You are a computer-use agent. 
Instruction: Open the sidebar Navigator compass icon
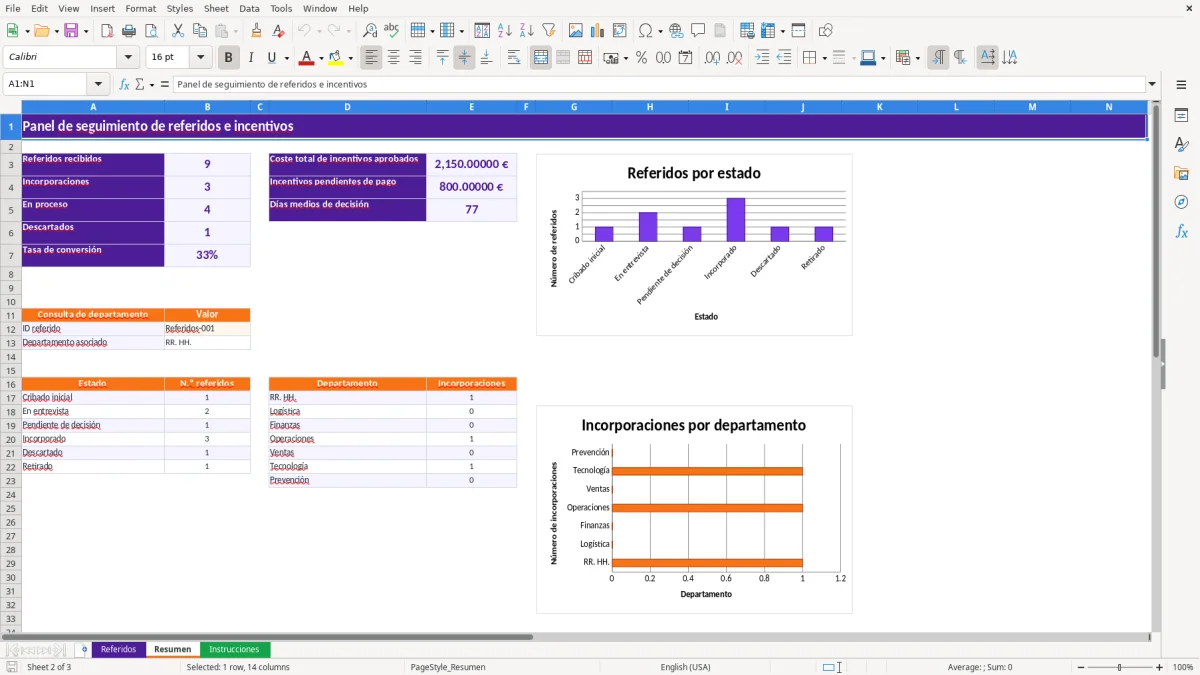1181,202
